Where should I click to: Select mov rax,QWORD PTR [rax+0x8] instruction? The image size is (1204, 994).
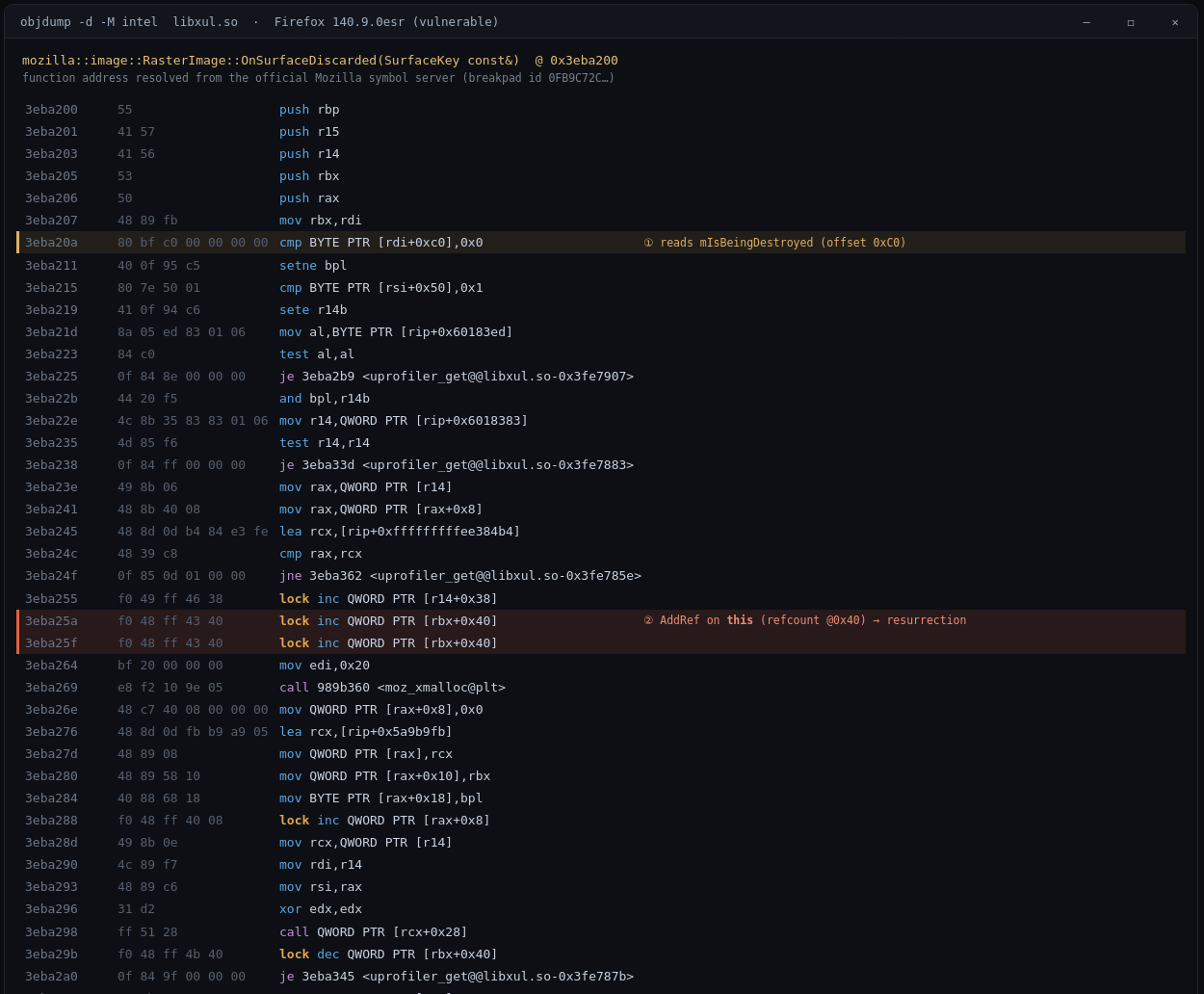(x=381, y=509)
